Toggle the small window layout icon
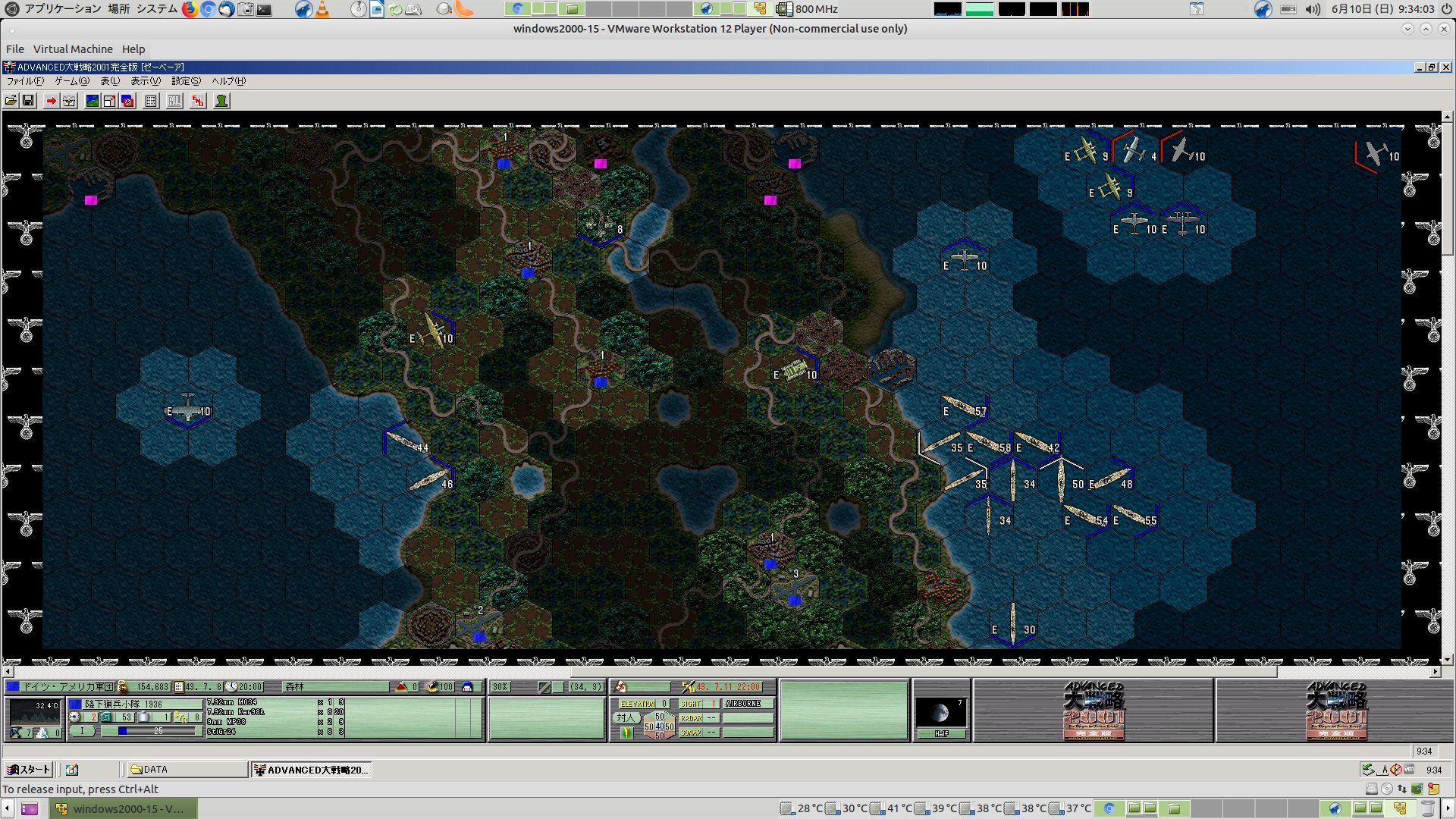 coord(110,101)
